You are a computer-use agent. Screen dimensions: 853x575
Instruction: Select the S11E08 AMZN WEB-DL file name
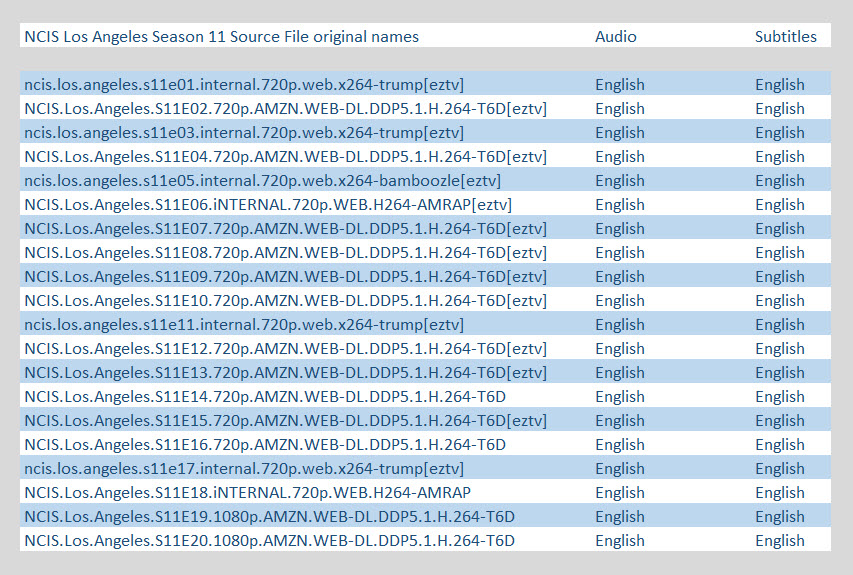286,252
